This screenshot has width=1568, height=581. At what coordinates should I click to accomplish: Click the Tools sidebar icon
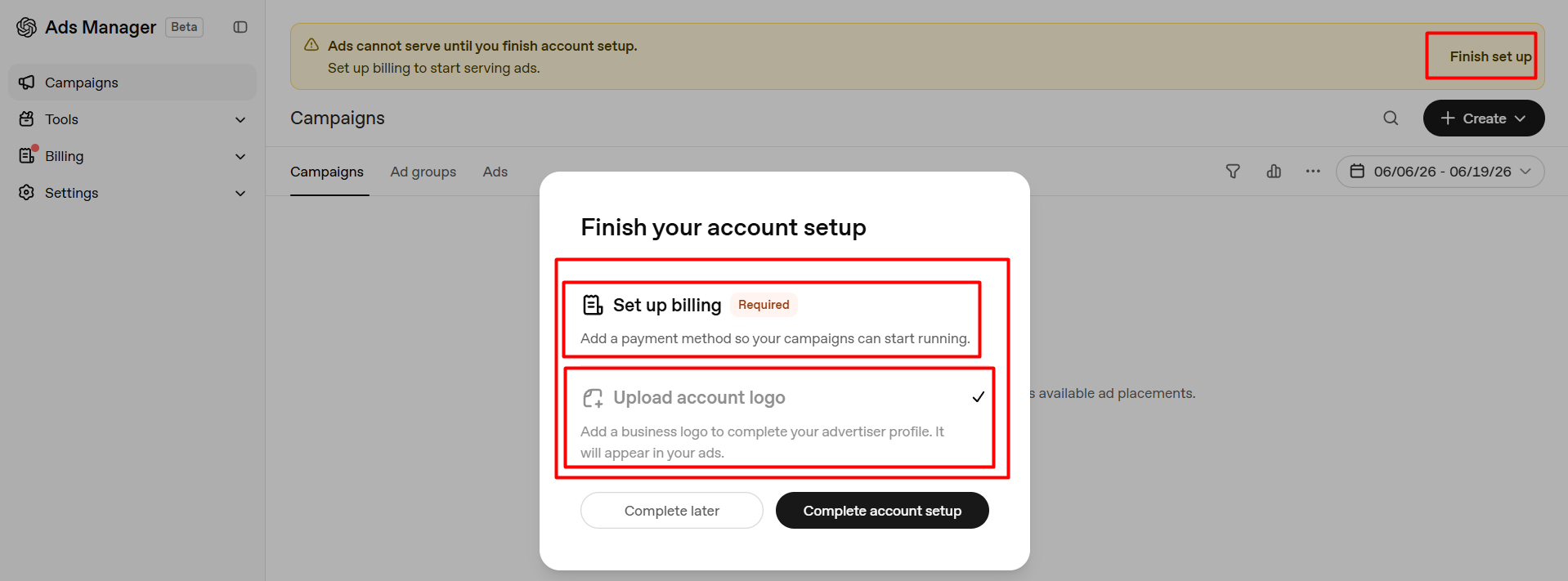coord(27,119)
